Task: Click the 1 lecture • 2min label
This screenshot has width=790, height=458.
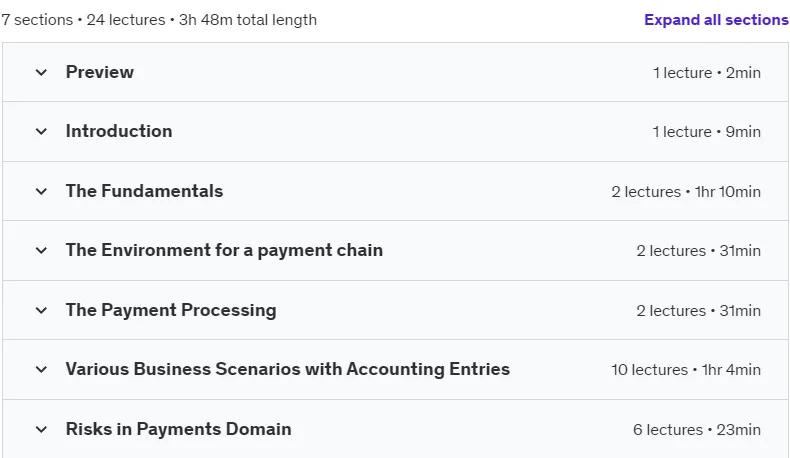Action: 706,73
